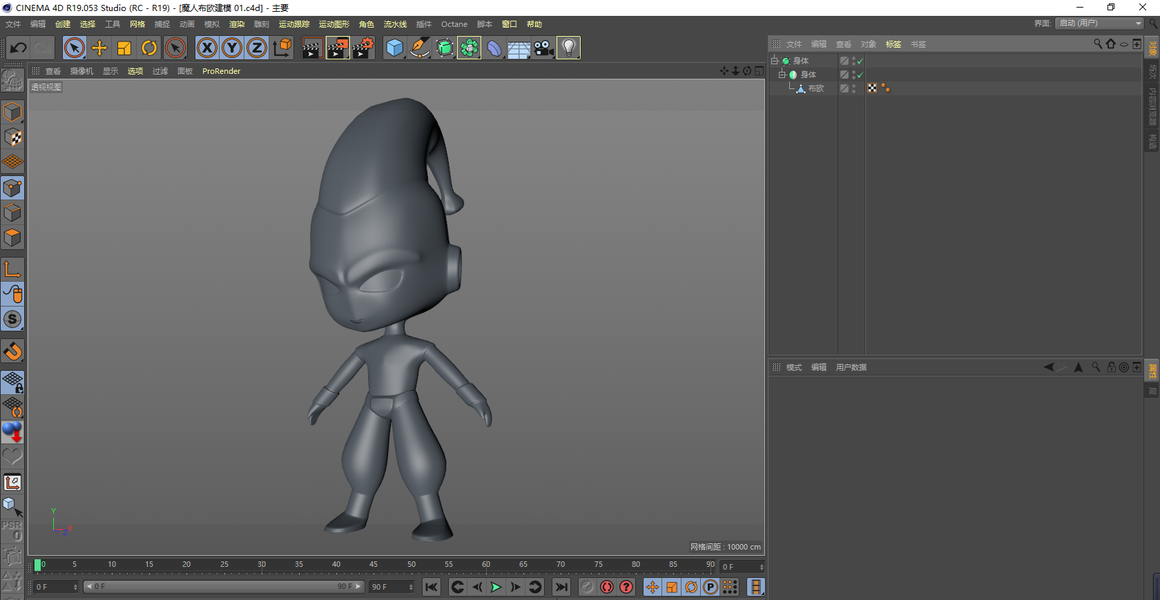Click the timeline range slider bar

pyautogui.click(x=220, y=587)
